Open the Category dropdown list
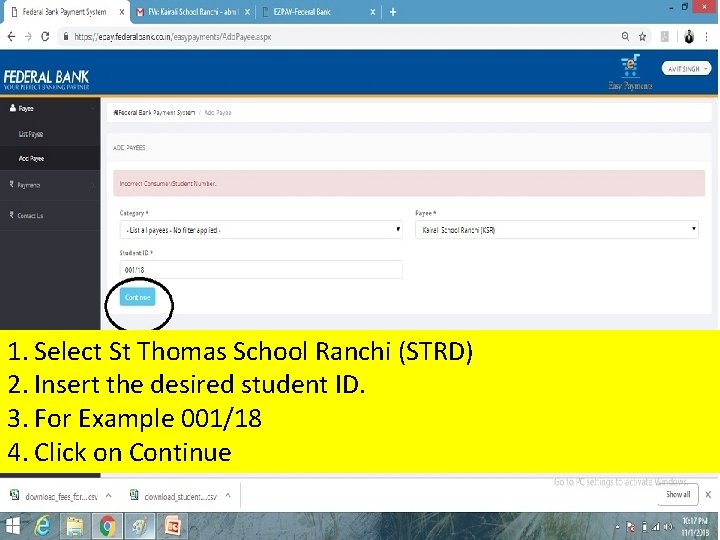 click(261, 230)
